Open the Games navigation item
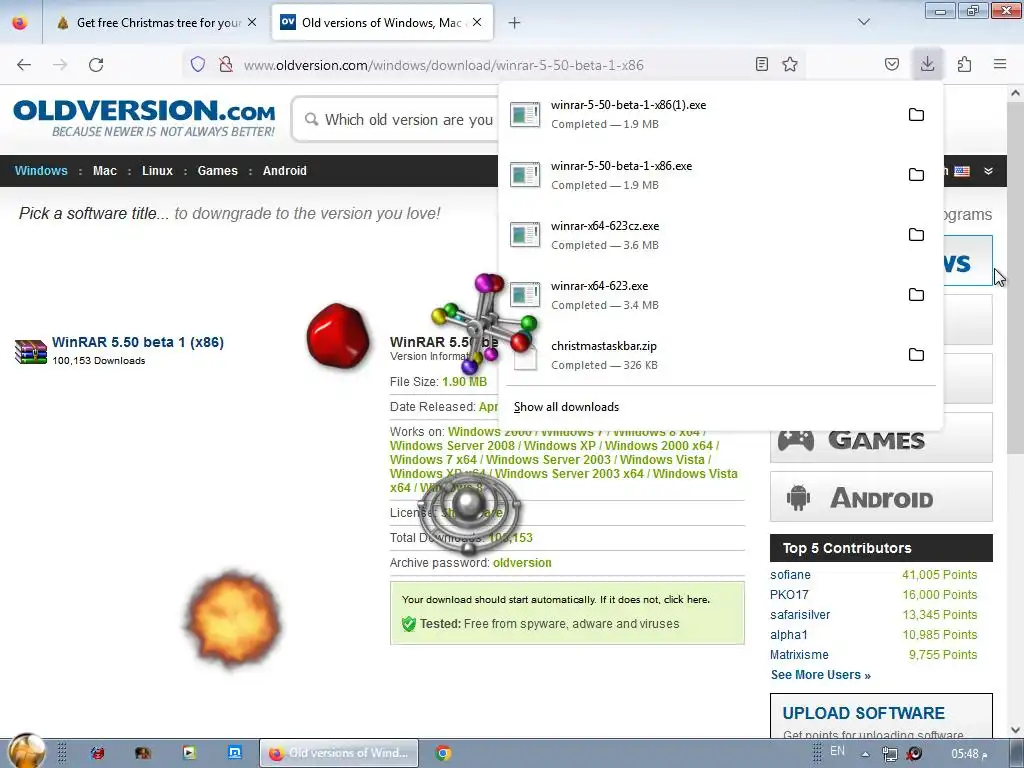This screenshot has height=768, width=1024. pyautogui.click(x=217, y=170)
